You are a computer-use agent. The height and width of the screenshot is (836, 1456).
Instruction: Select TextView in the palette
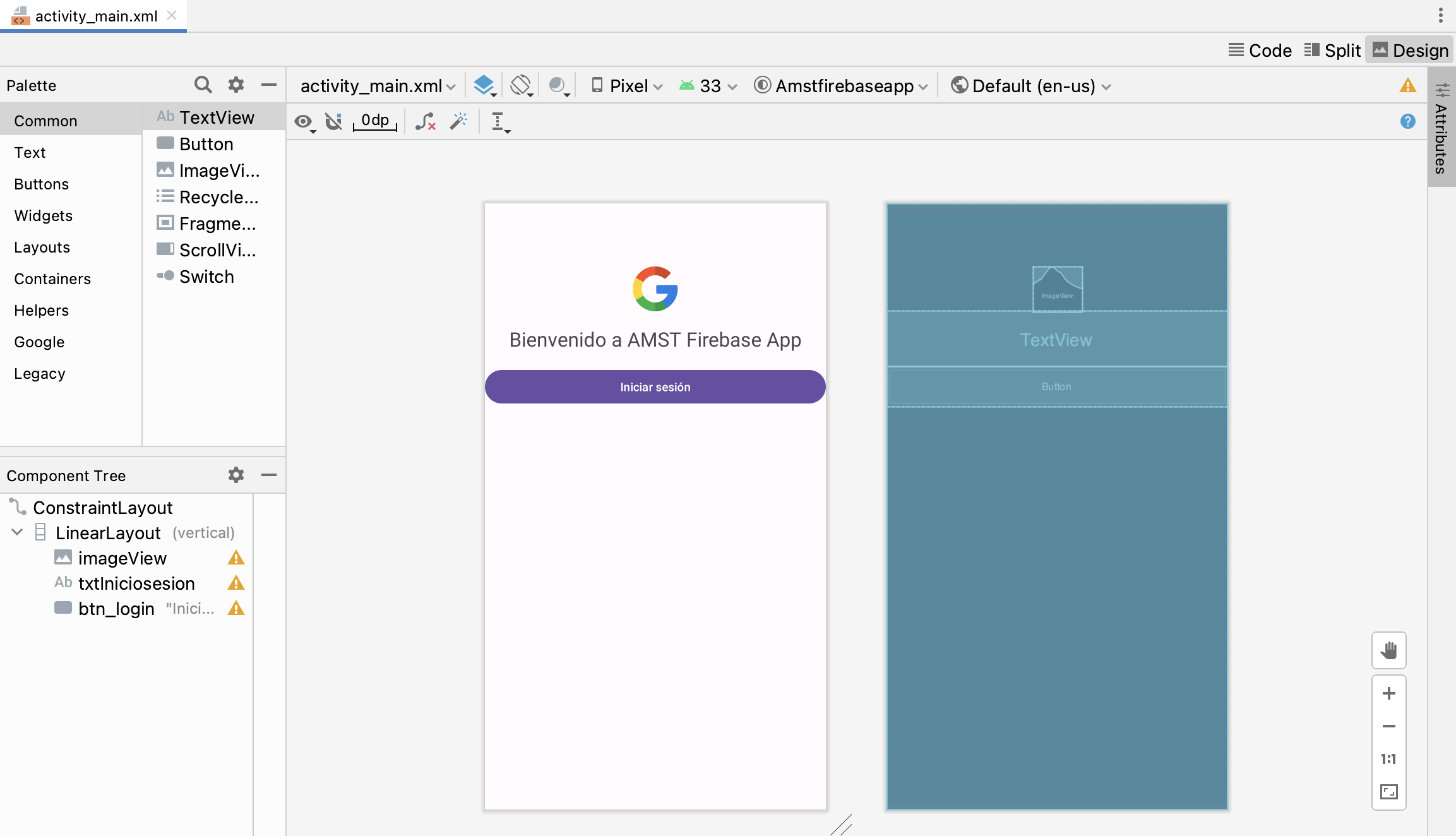point(214,117)
